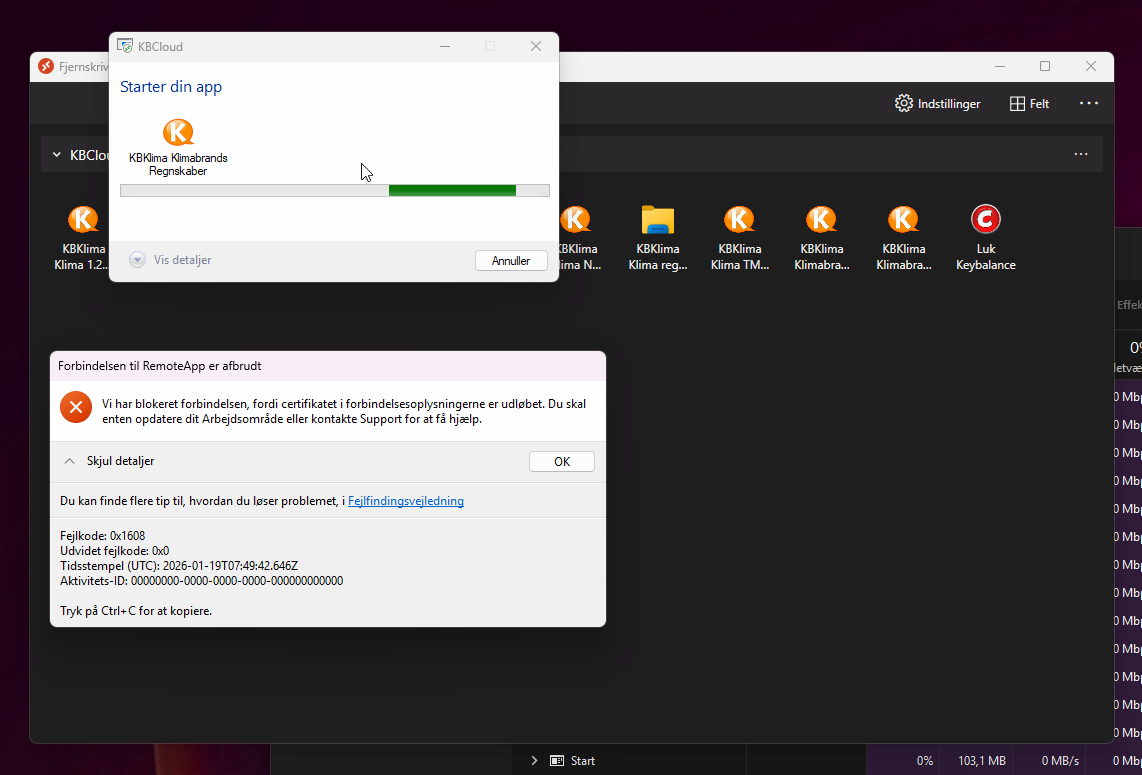The image size is (1142, 775).
Task: Confirm the error with the OK button
Action: (561, 461)
